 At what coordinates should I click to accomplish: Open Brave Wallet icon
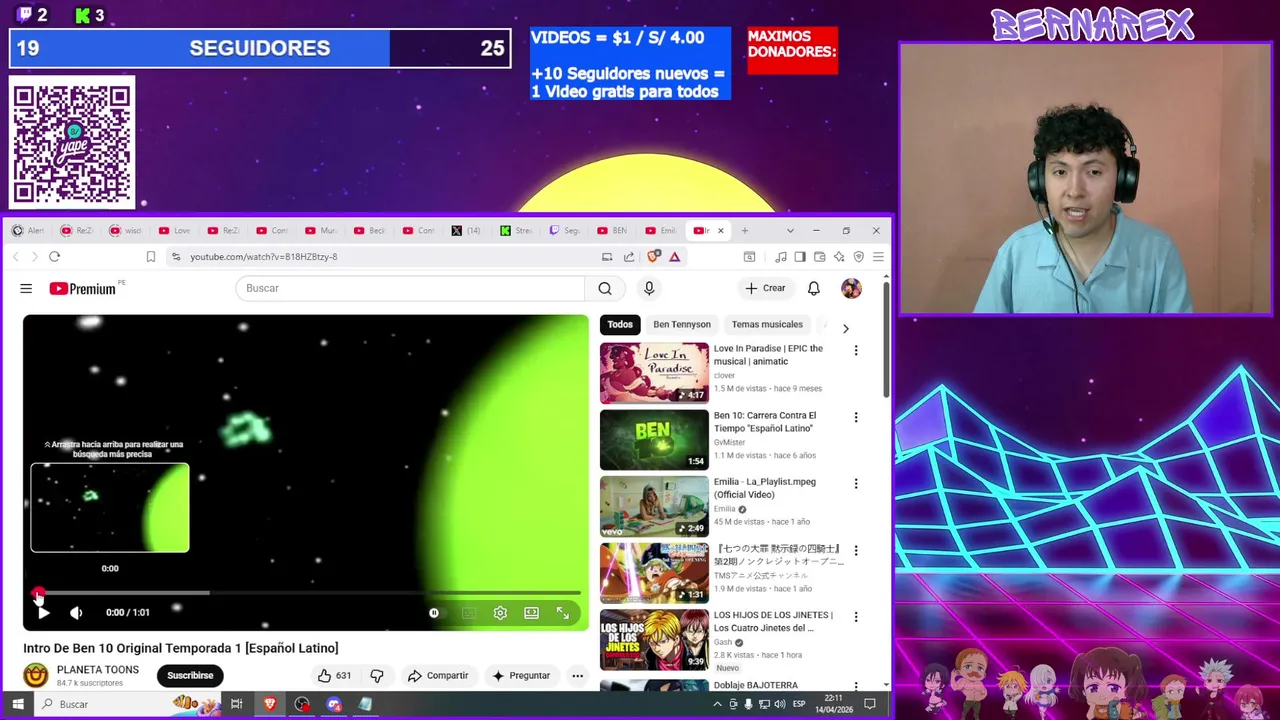[820, 257]
